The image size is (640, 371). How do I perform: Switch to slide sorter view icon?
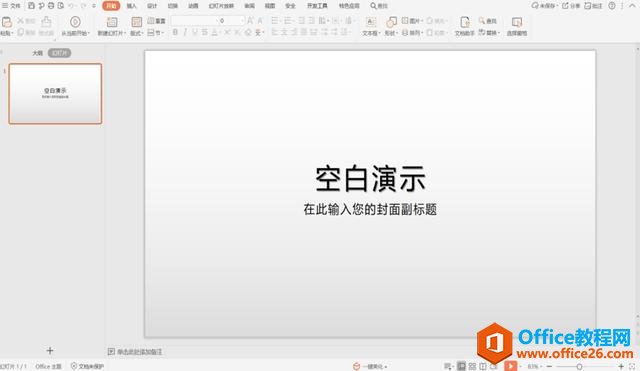click(472, 366)
